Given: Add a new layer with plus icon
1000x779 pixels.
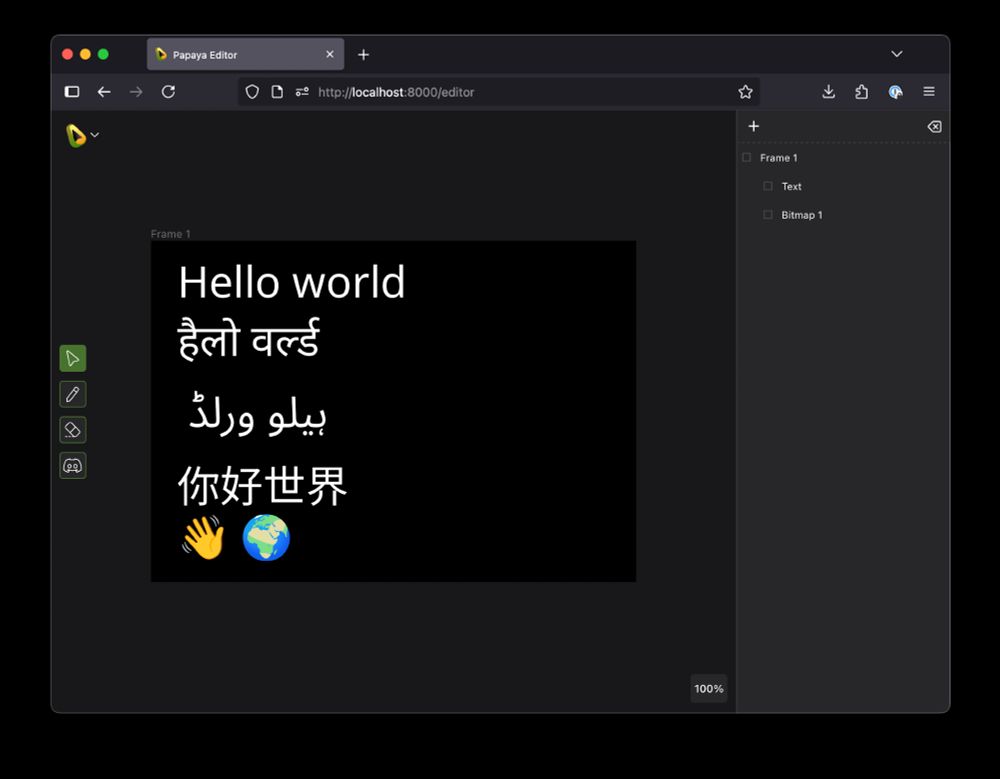Looking at the screenshot, I should (x=754, y=126).
